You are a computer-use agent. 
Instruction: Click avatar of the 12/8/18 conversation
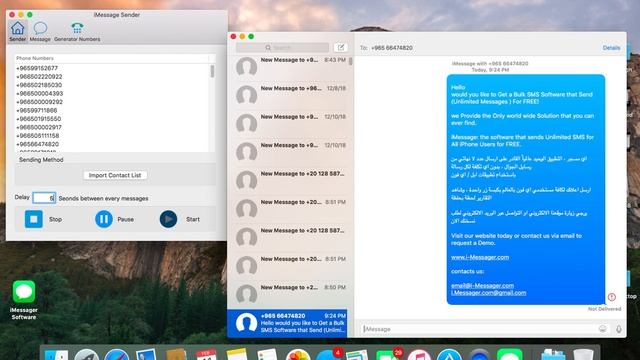tap(247, 95)
